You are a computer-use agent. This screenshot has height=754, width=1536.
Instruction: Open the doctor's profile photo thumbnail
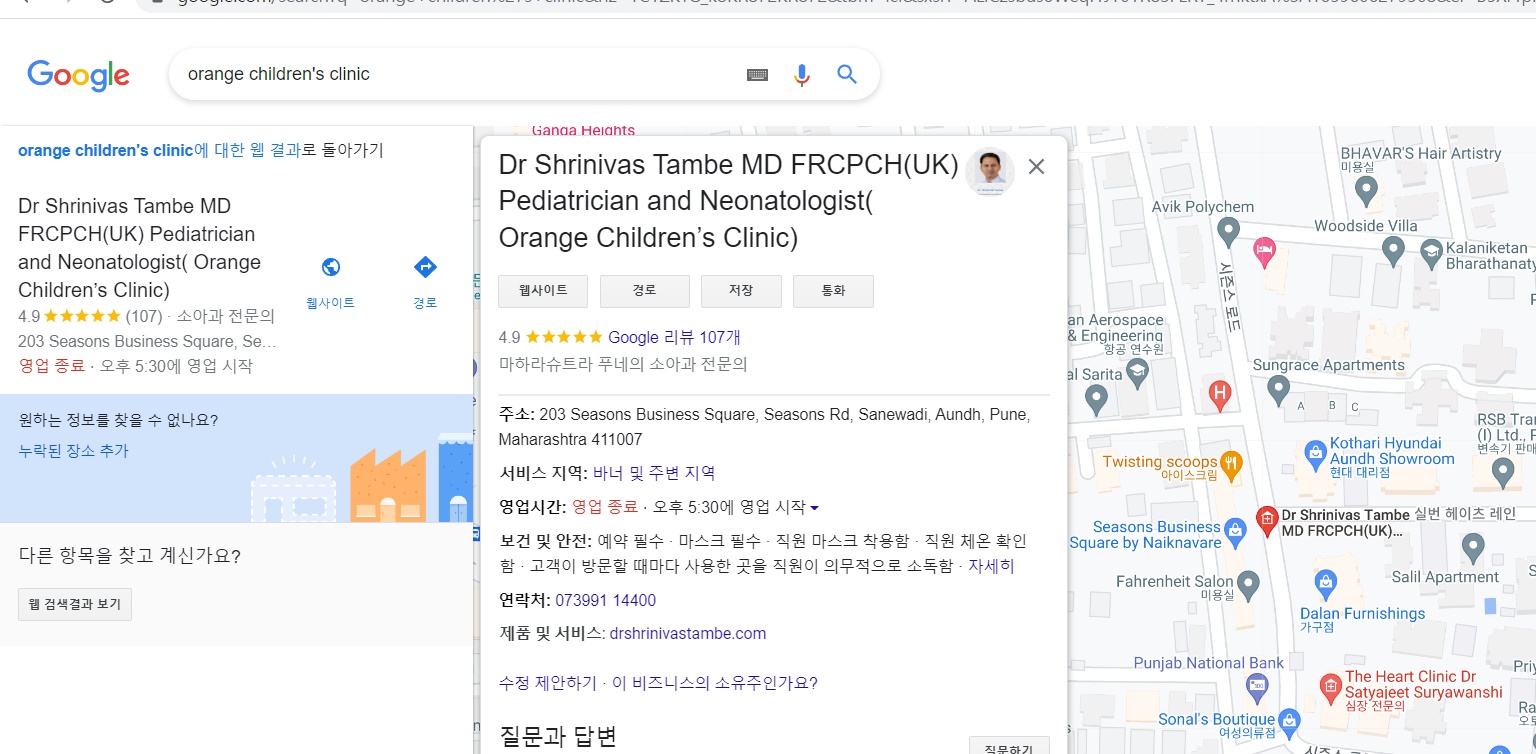[x=990, y=171]
